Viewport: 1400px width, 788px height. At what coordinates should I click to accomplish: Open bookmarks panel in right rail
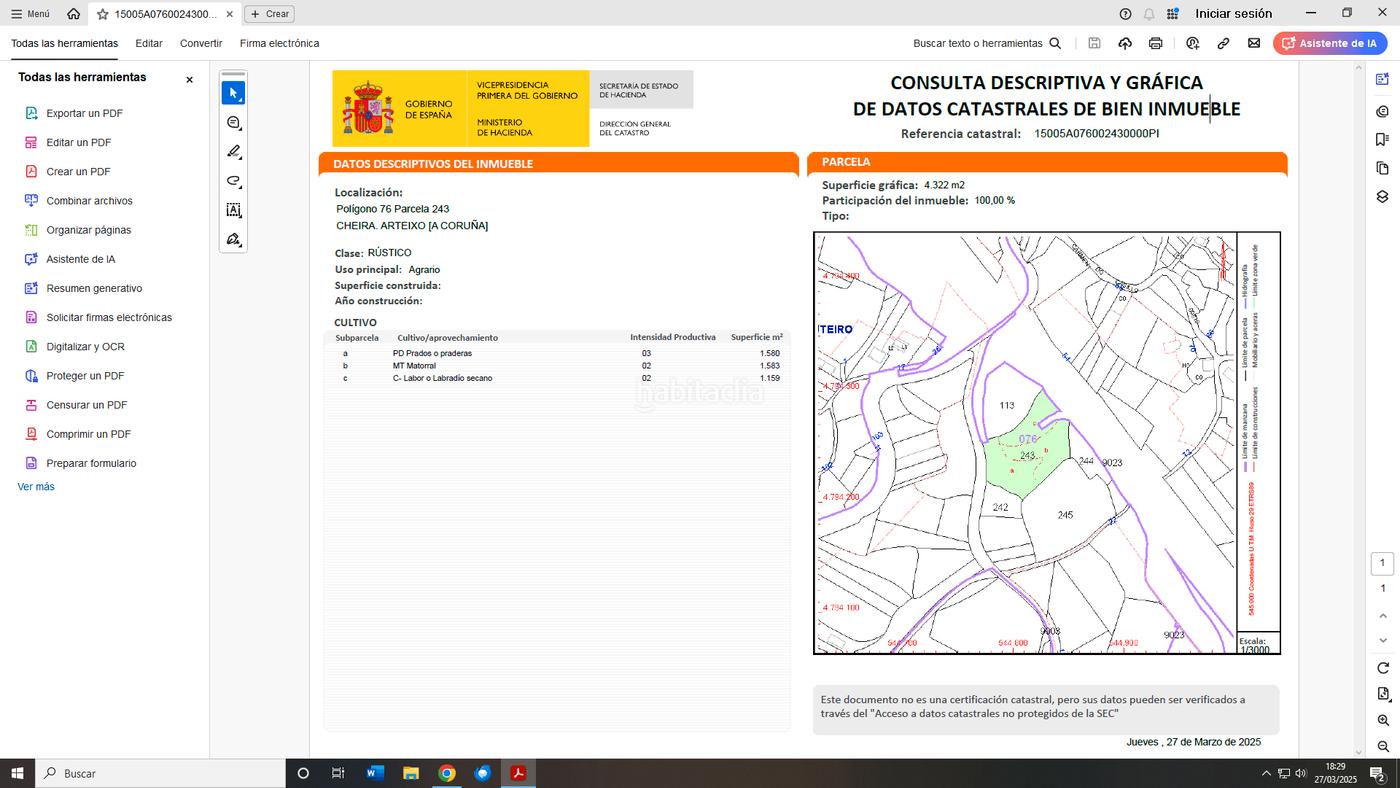(x=1383, y=139)
